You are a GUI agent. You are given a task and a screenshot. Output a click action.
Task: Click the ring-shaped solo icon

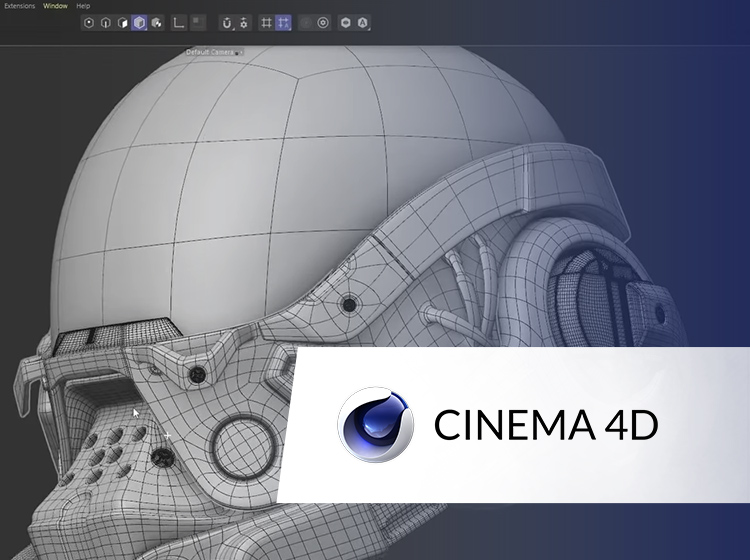[x=323, y=22]
